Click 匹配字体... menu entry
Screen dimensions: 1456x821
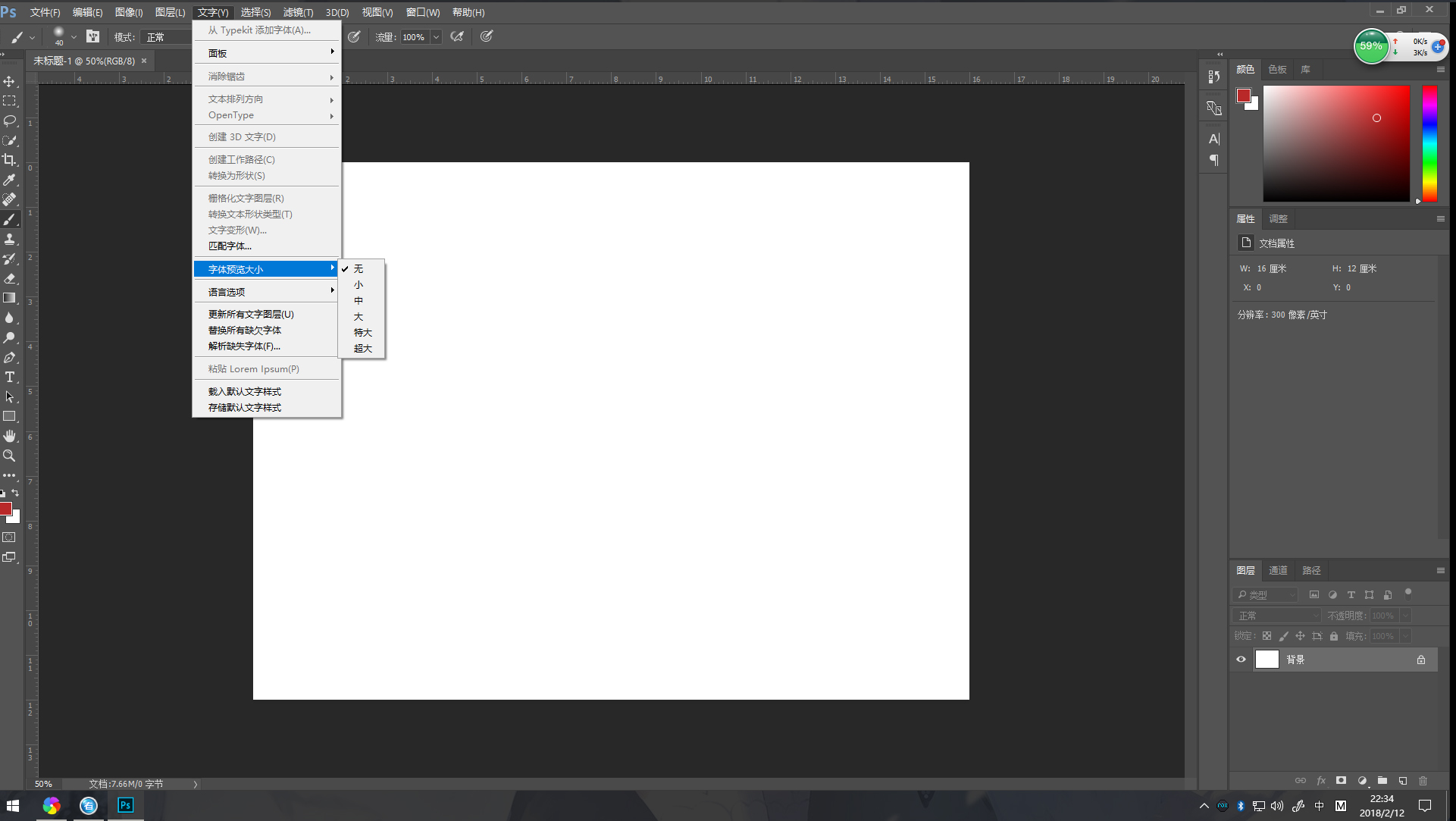tap(230, 246)
